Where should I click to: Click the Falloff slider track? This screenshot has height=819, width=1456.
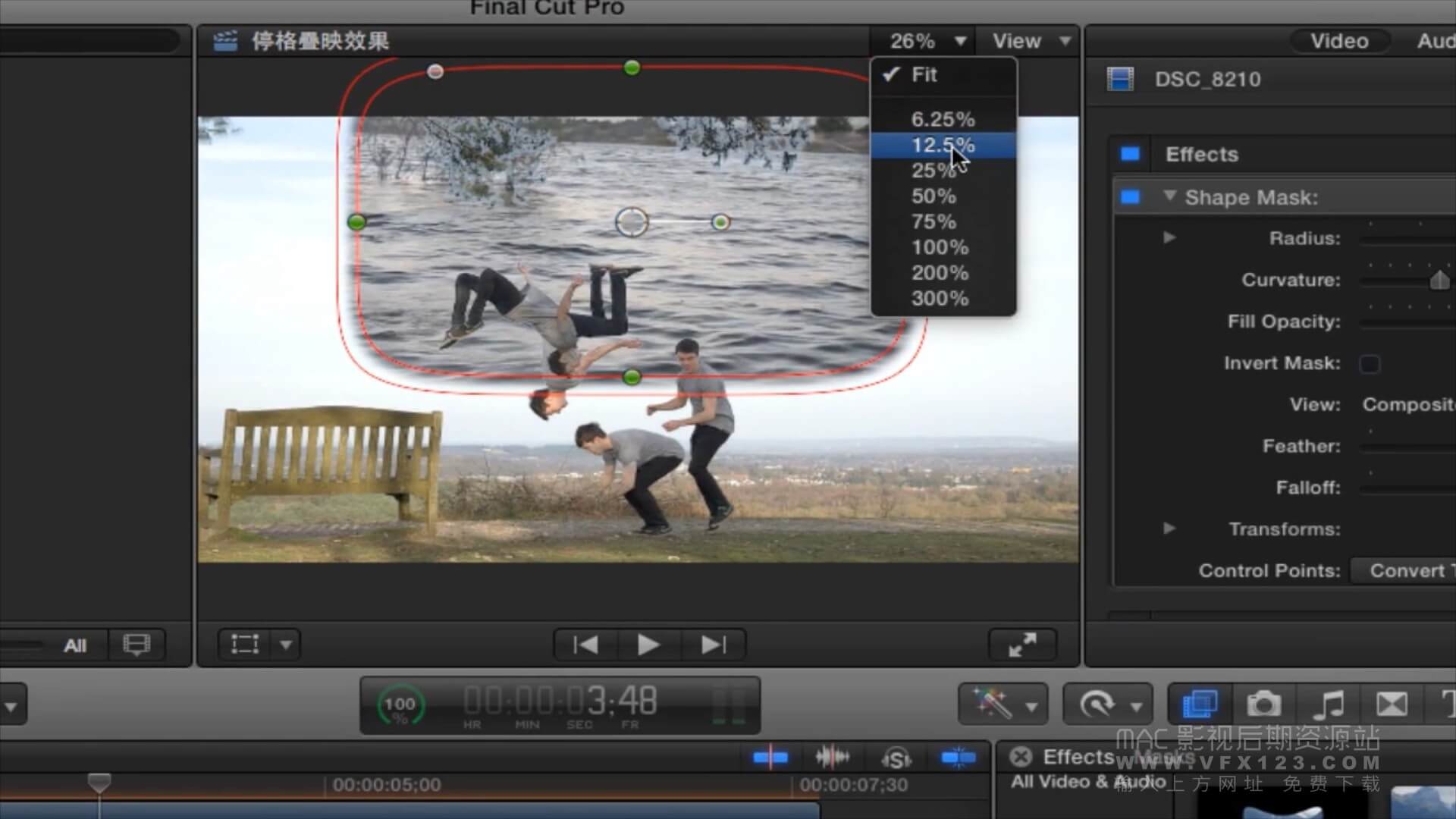(x=1407, y=488)
